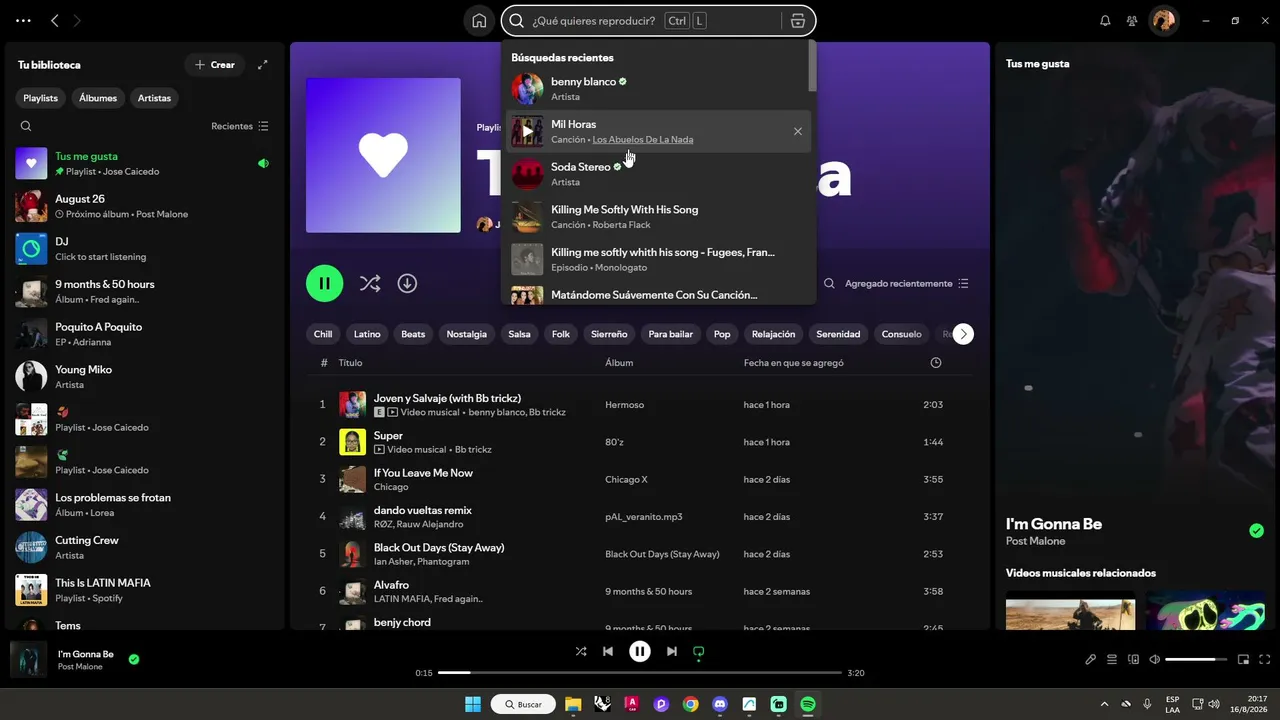Open the playback queue
The height and width of the screenshot is (720, 1280).
1112,660
